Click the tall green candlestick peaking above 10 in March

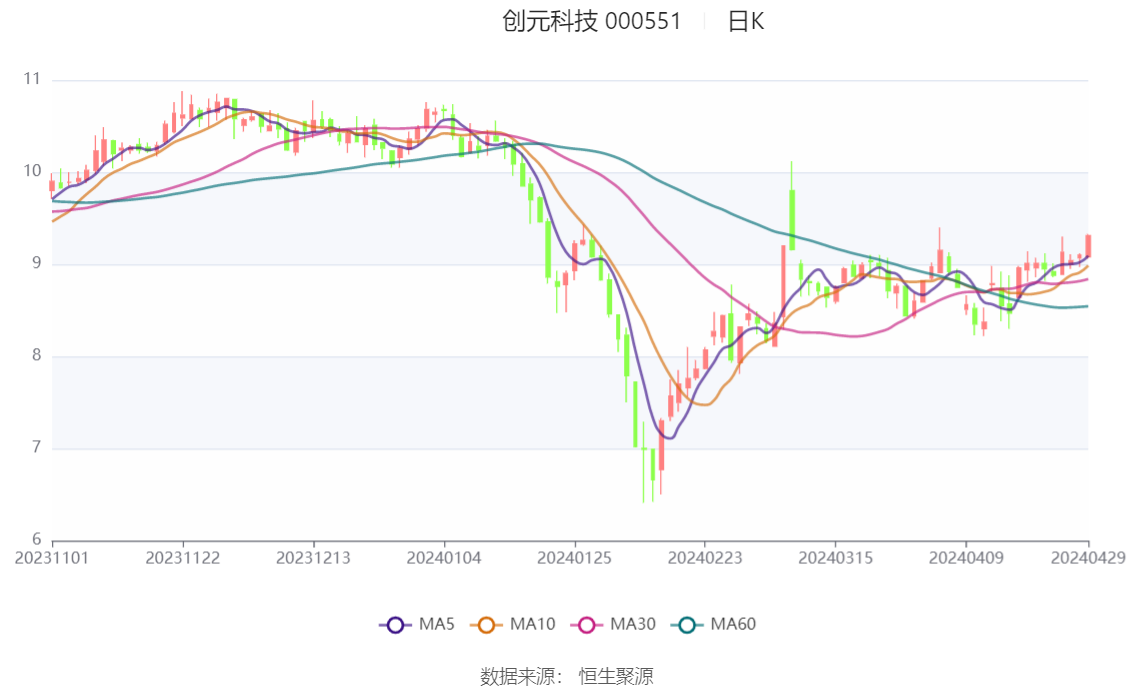coord(792,218)
